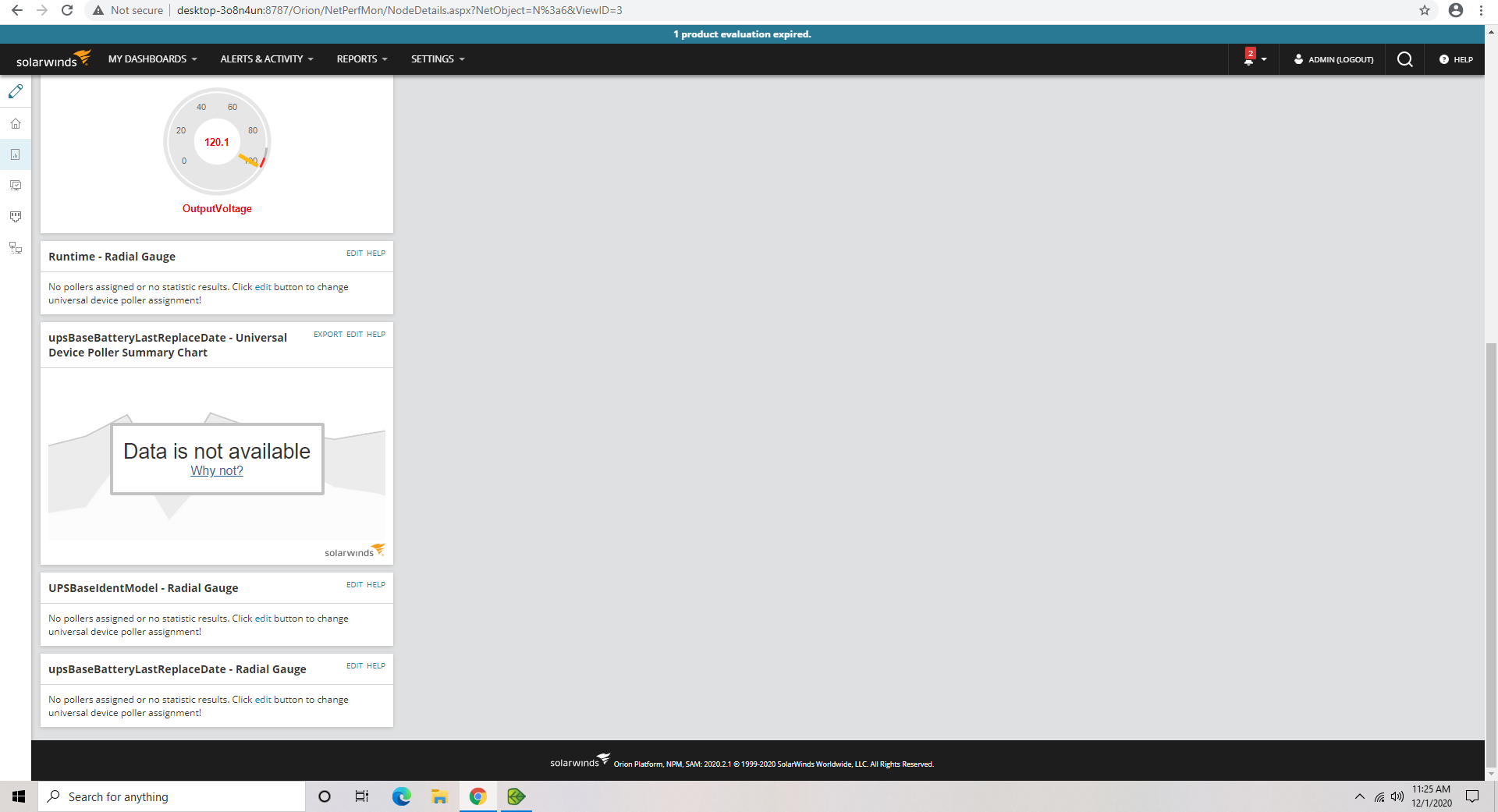Open the topology tree sidebar icon
This screenshot has height=812, width=1498.
pyautogui.click(x=16, y=248)
